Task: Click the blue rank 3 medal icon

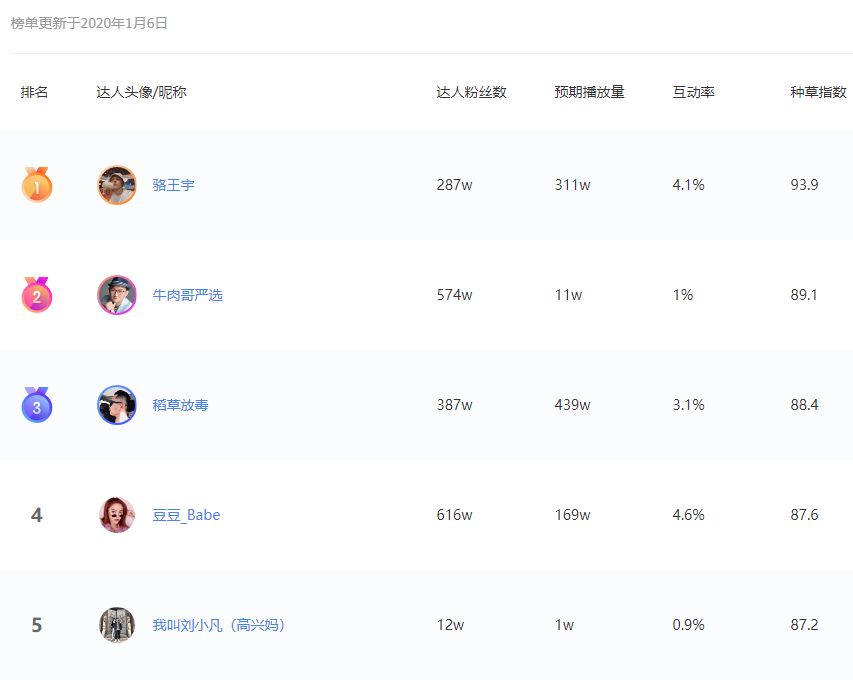Action: pos(36,405)
